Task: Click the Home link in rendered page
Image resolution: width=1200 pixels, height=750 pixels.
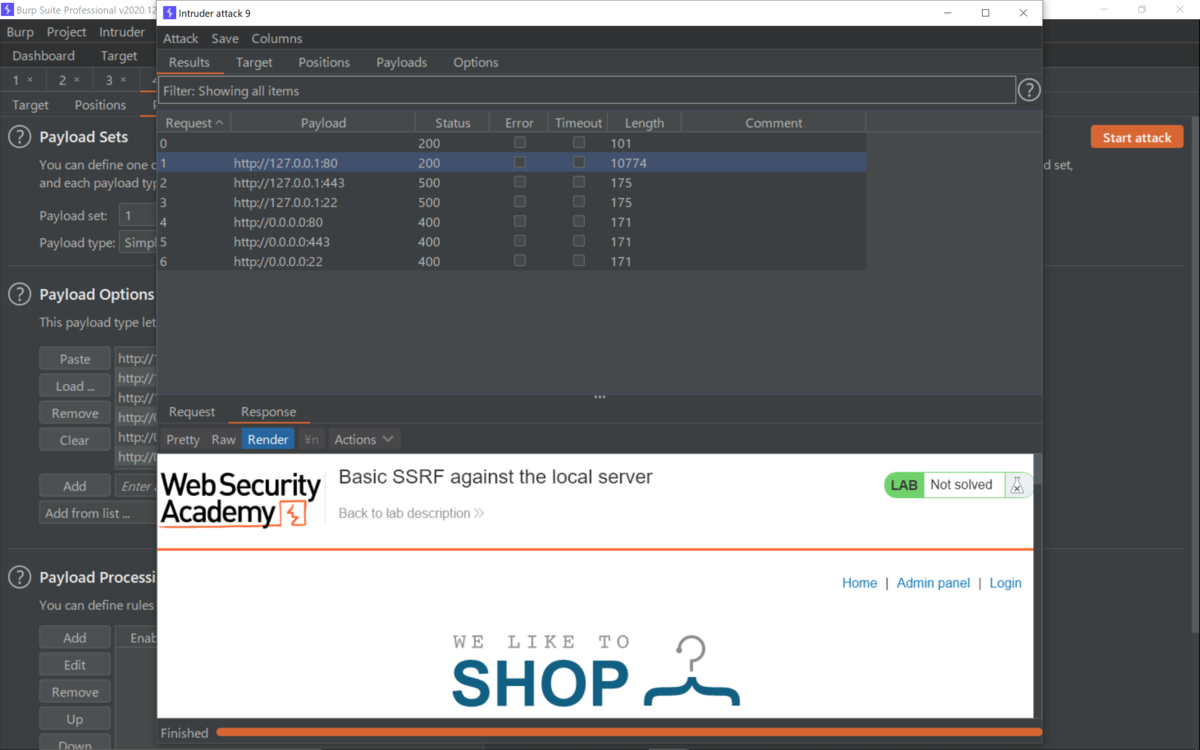Action: [859, 583]
